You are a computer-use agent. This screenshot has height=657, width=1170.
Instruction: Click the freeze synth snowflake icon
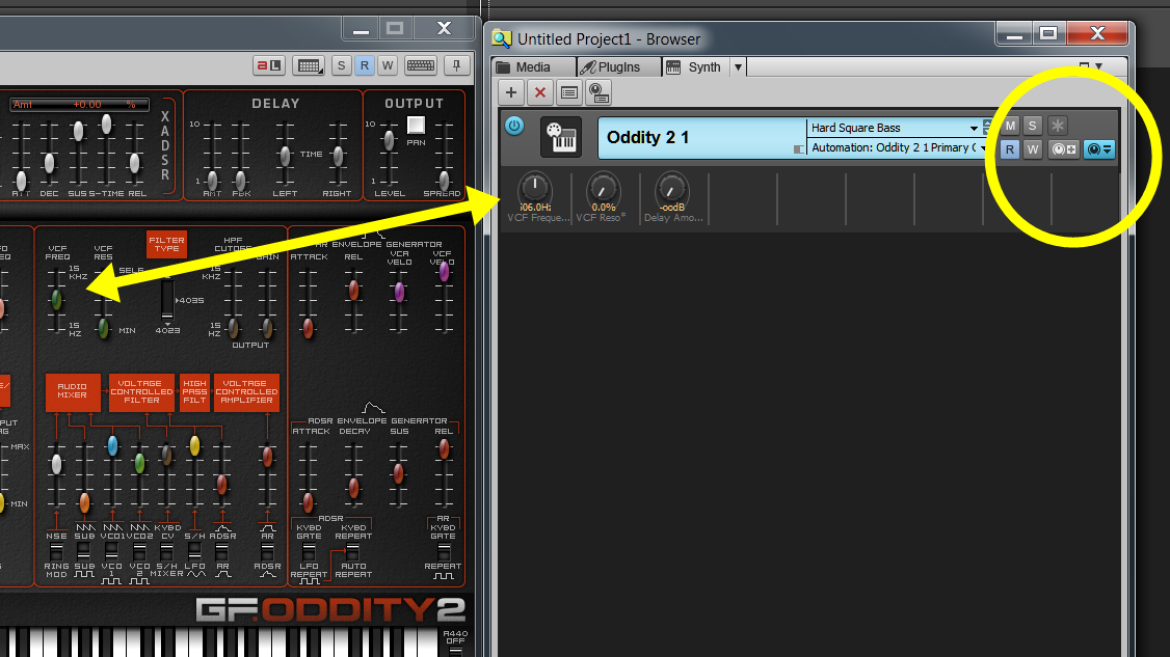(x=1057, y=125)
